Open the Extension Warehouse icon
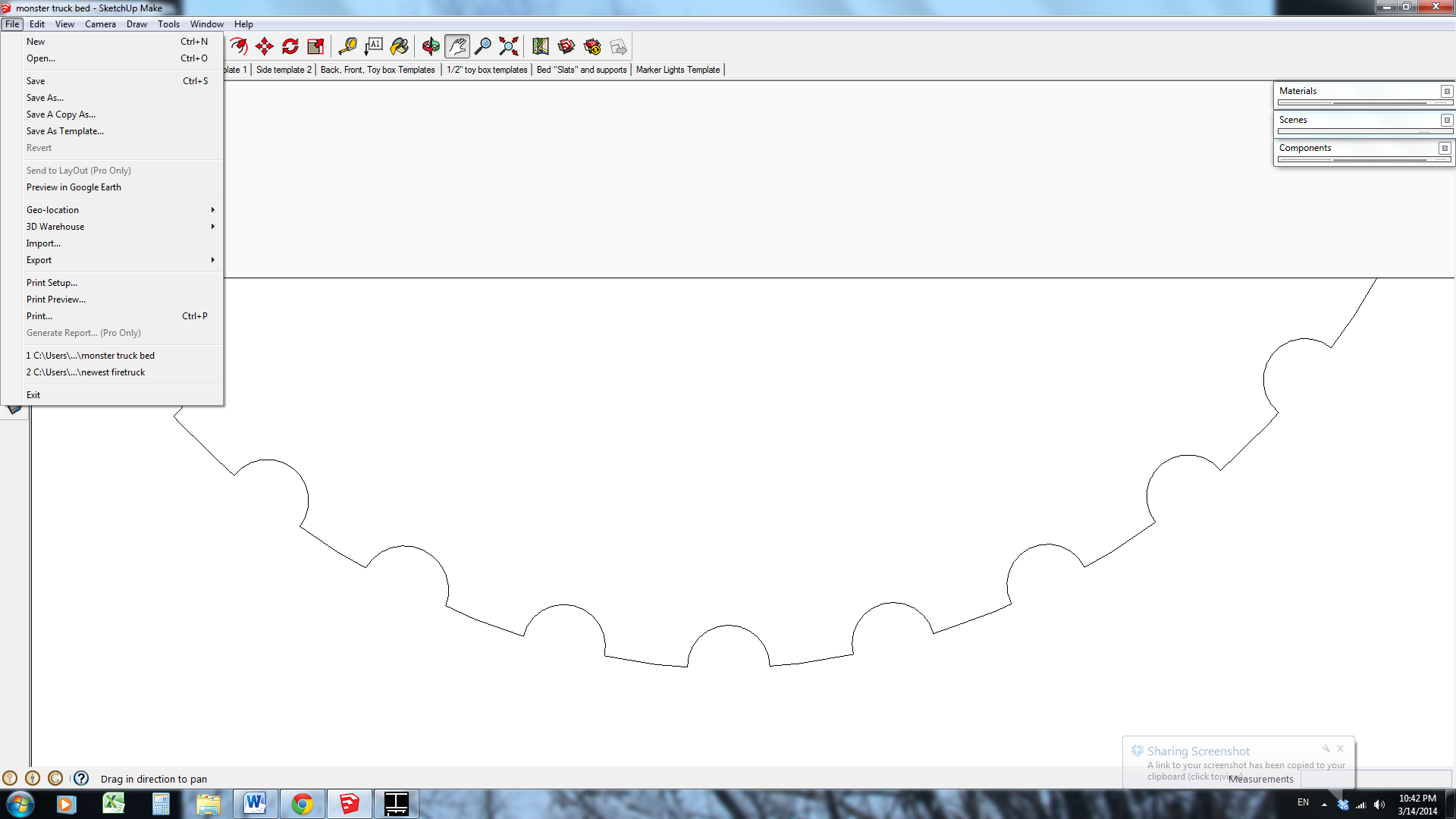Image resolution: width=1456 pixels, height=819 pixels. 592,47
